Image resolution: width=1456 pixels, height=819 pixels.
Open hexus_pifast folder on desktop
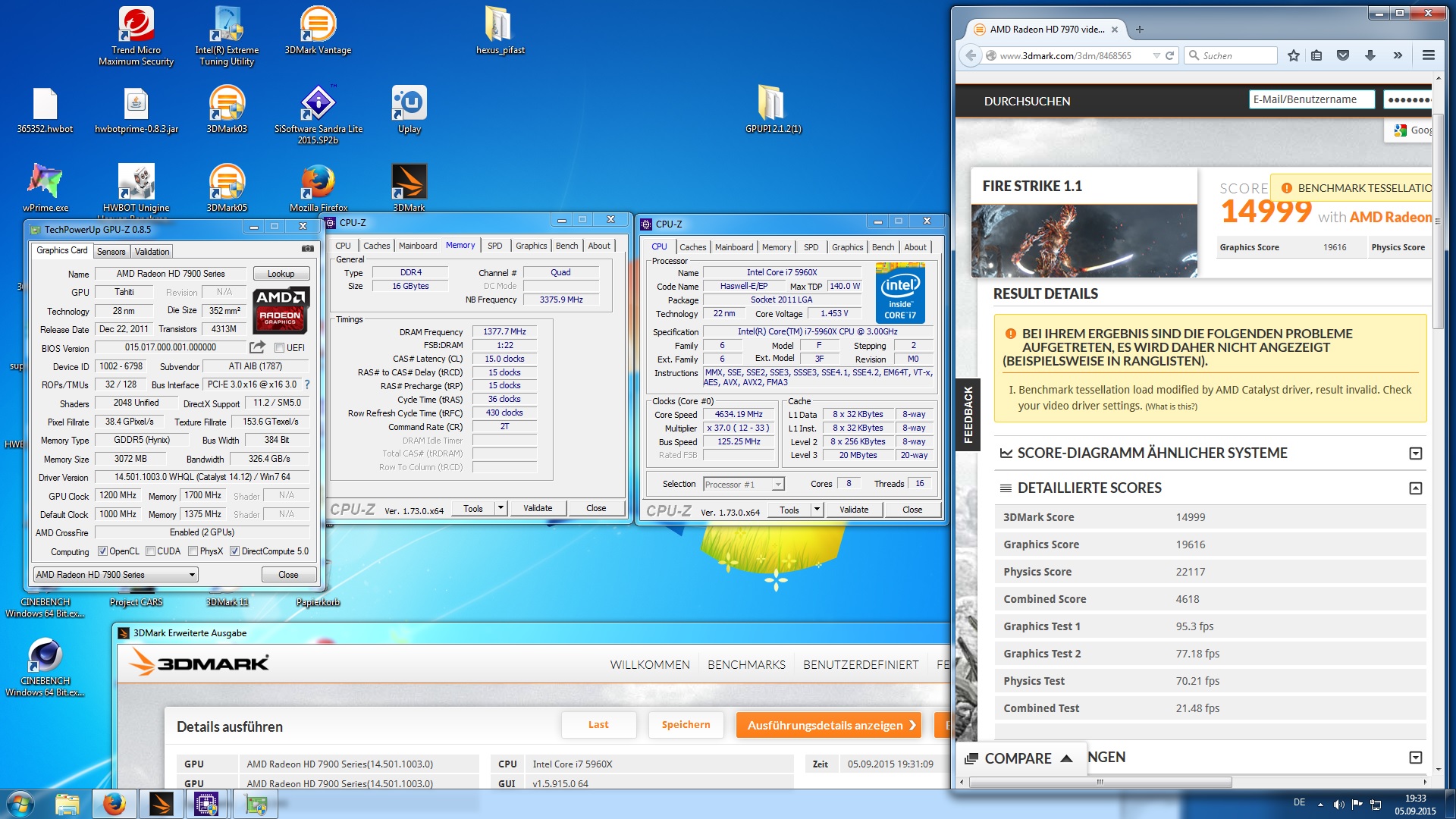click(500, 31)
